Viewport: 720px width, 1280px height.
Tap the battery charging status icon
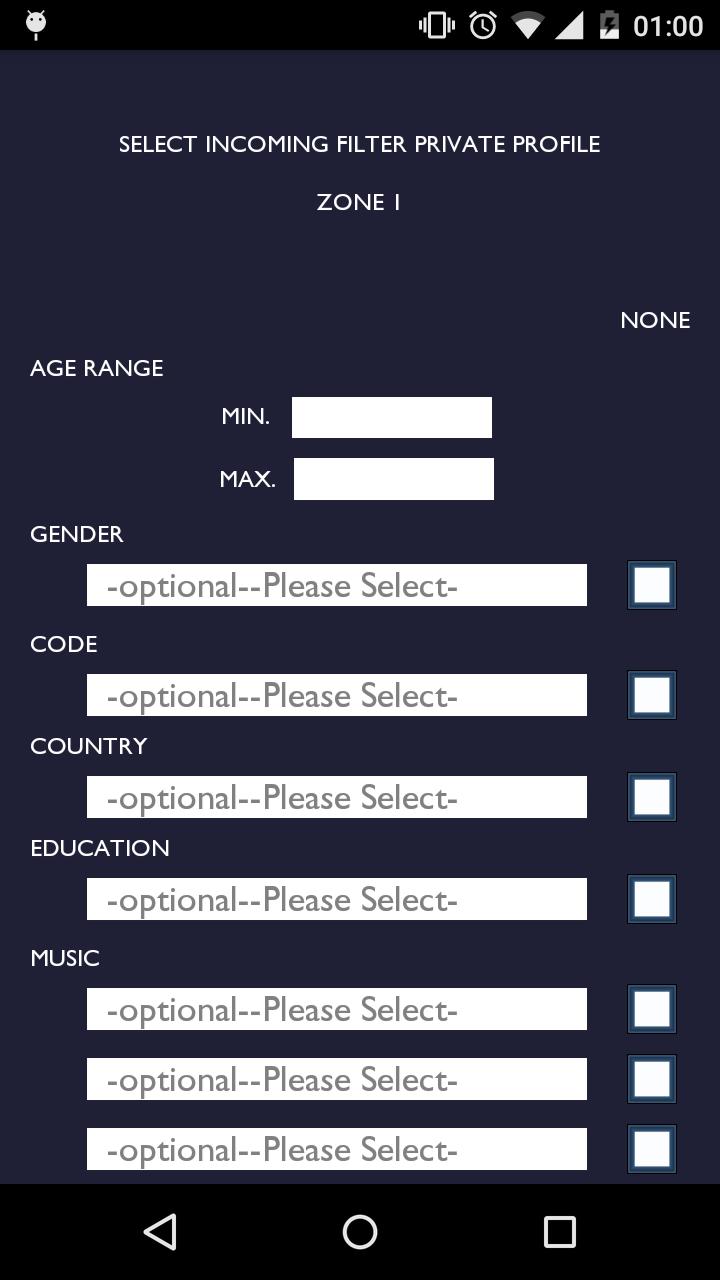(609, 25)
